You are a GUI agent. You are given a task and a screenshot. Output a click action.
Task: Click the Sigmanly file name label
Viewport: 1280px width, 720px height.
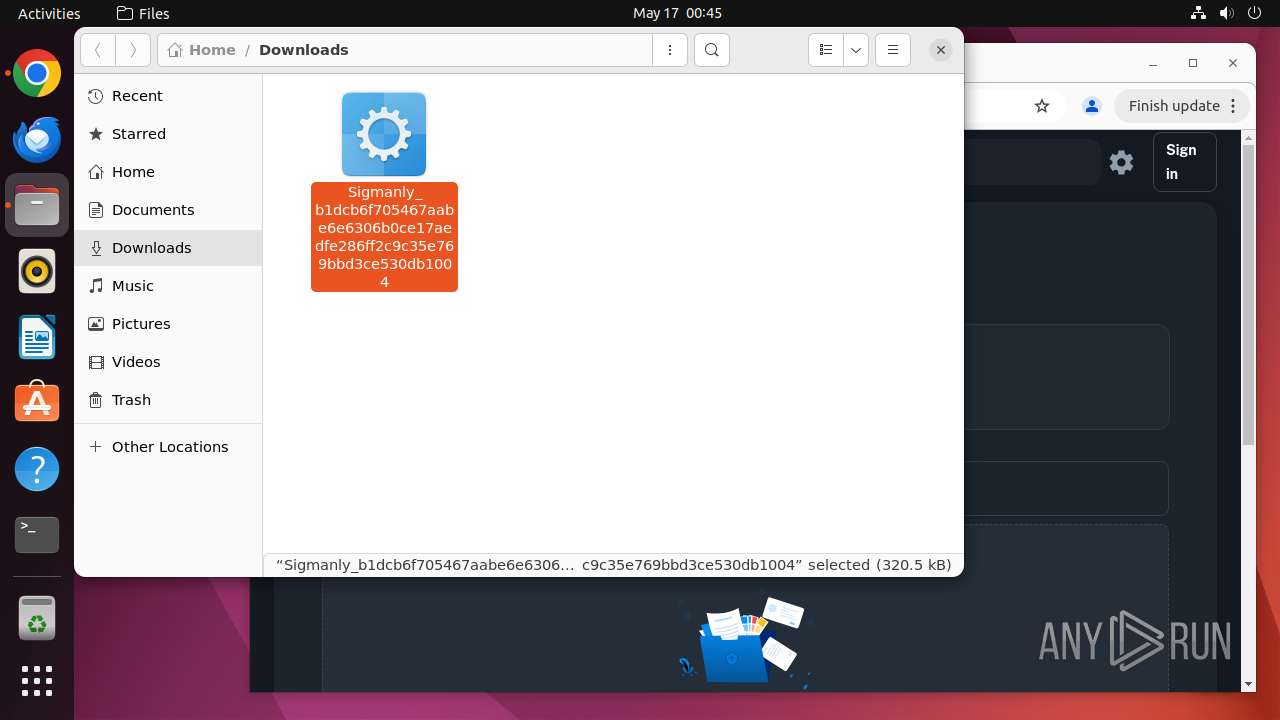point(384,237)
